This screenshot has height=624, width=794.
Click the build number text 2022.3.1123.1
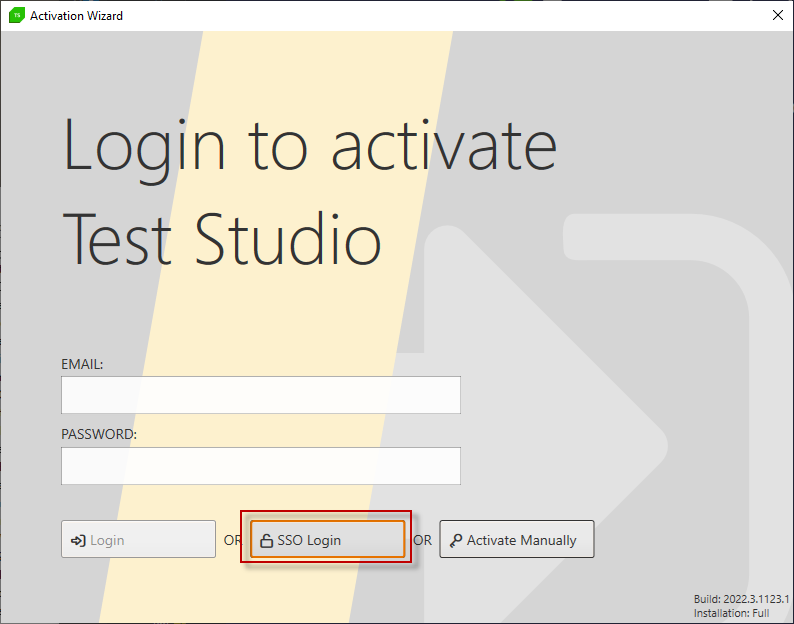click(756, 599)
